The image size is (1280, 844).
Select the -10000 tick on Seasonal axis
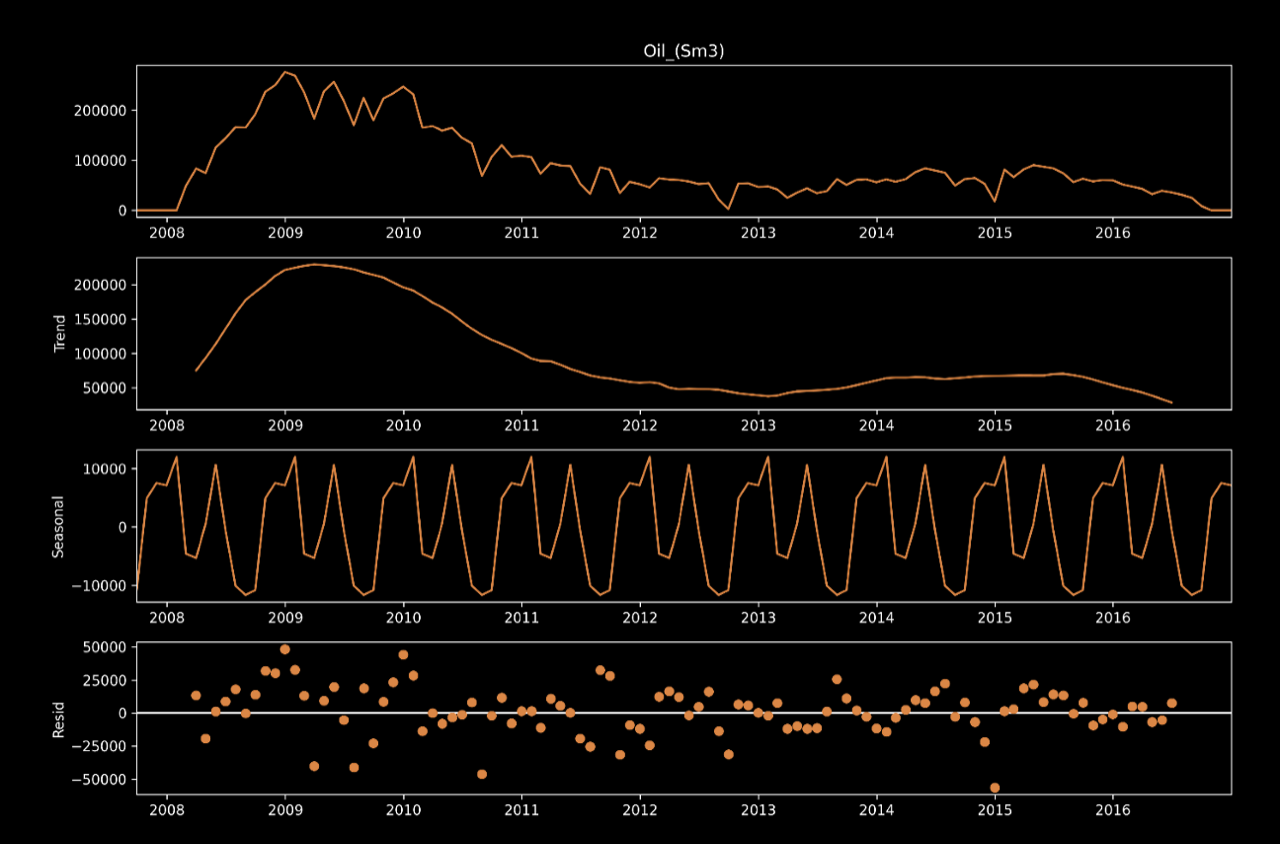point(99,586)
